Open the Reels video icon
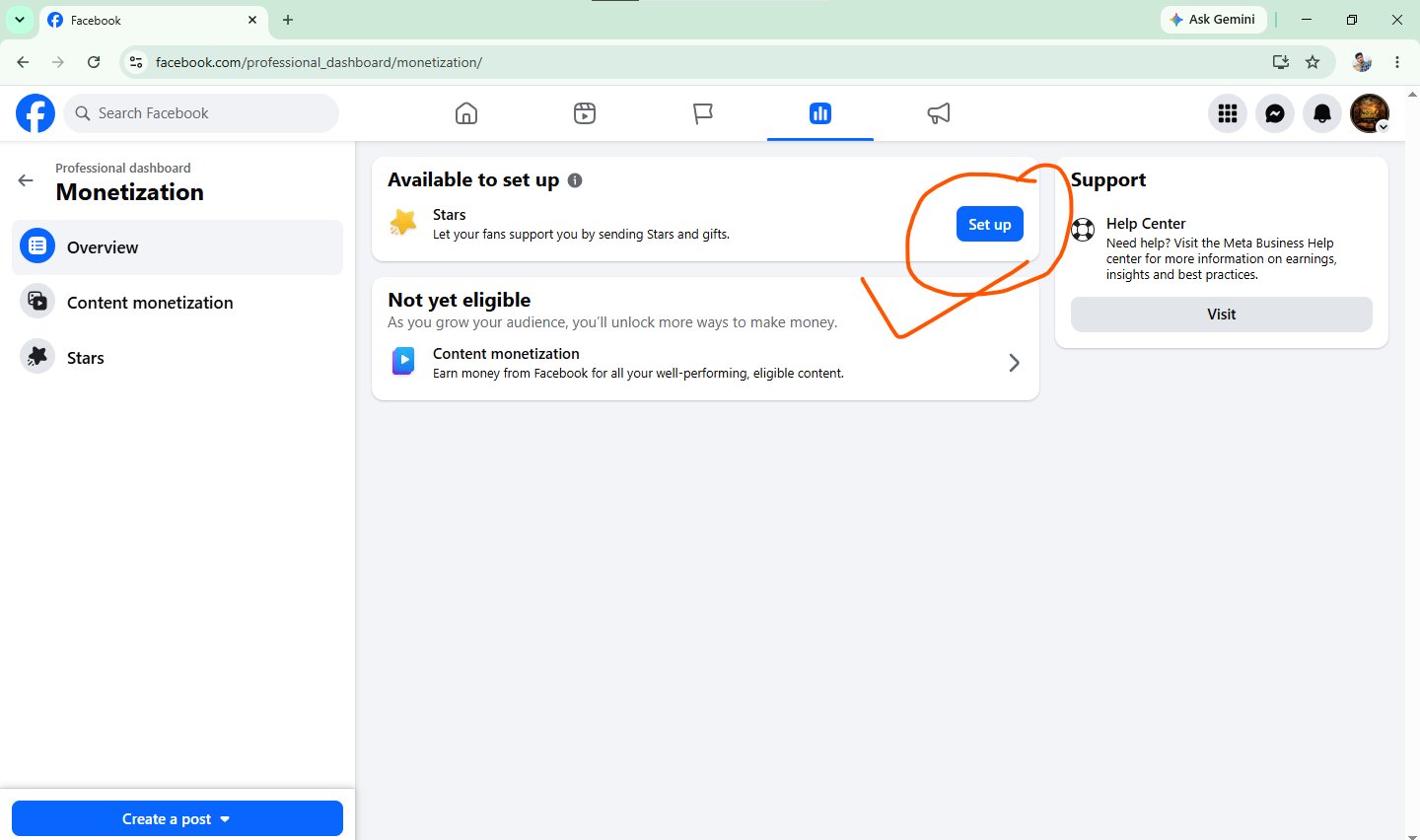Image resolution: width=1420 pixels, height=840 pixels. click(x=585, y=113)
